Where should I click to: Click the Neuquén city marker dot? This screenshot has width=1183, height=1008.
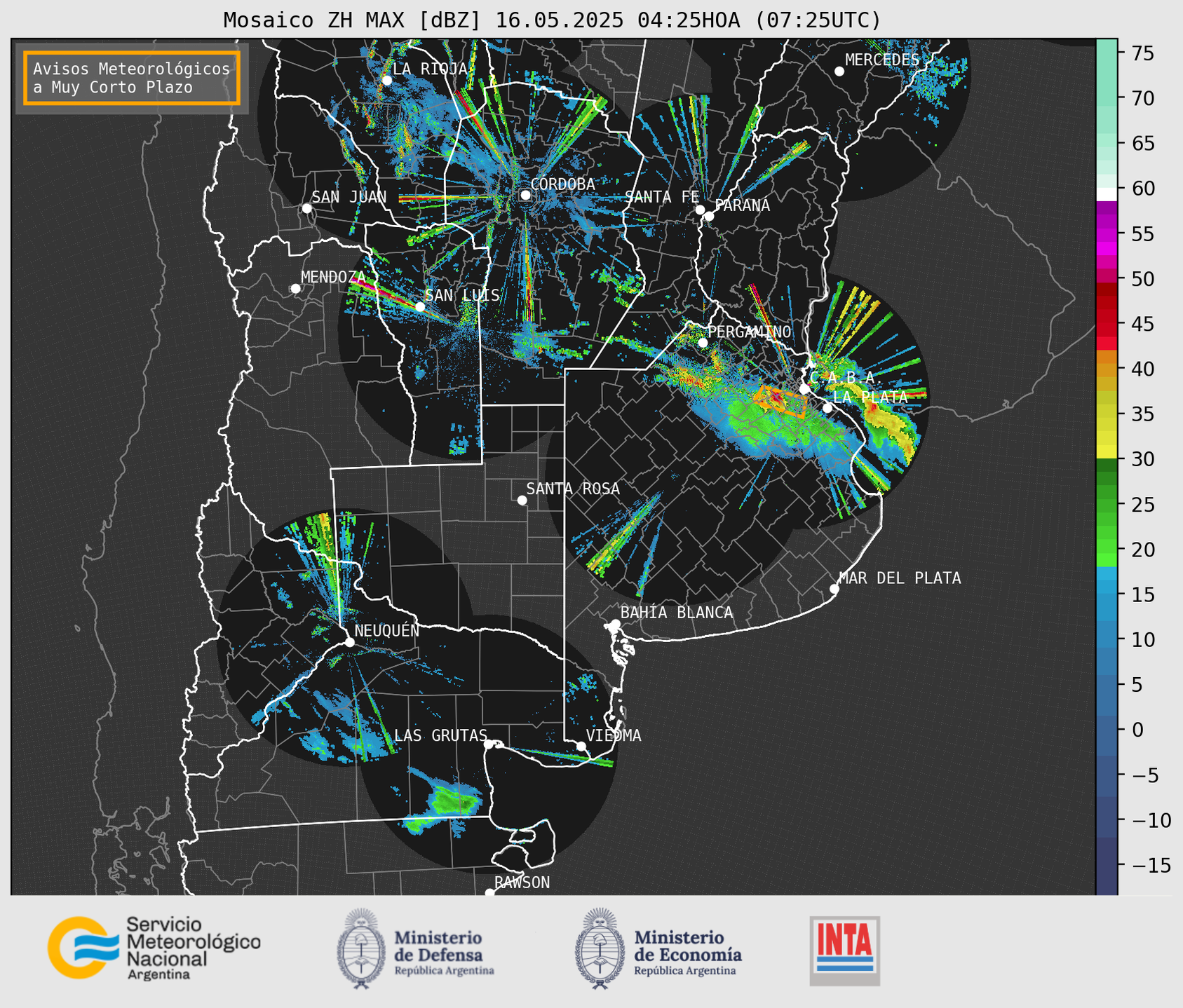click(349, 642)
